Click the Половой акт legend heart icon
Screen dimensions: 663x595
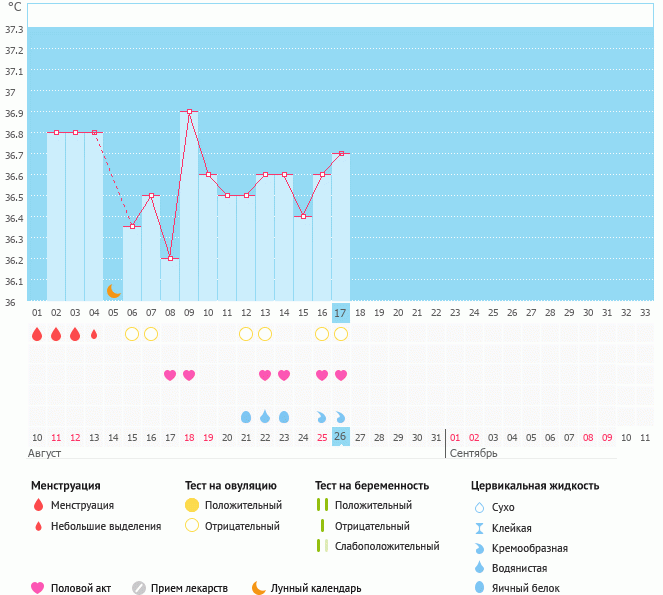point(38,588)
